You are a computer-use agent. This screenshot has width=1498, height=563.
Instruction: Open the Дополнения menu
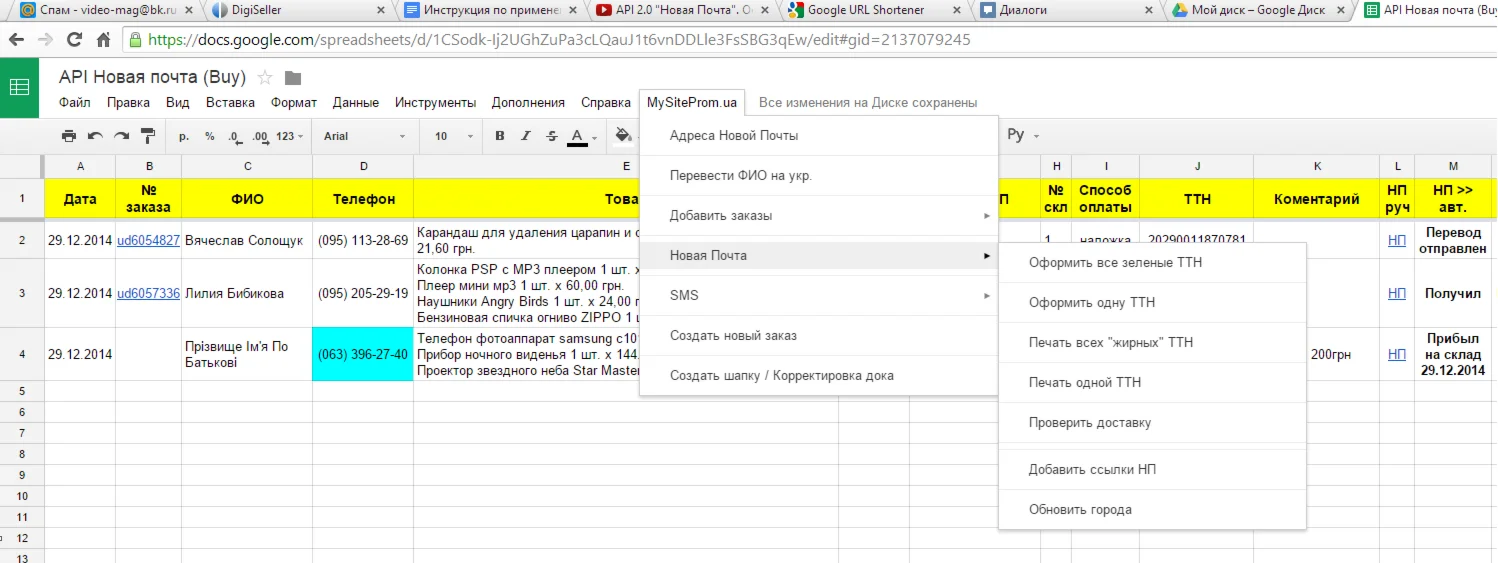pyautogui.click(x=528, y=103)
